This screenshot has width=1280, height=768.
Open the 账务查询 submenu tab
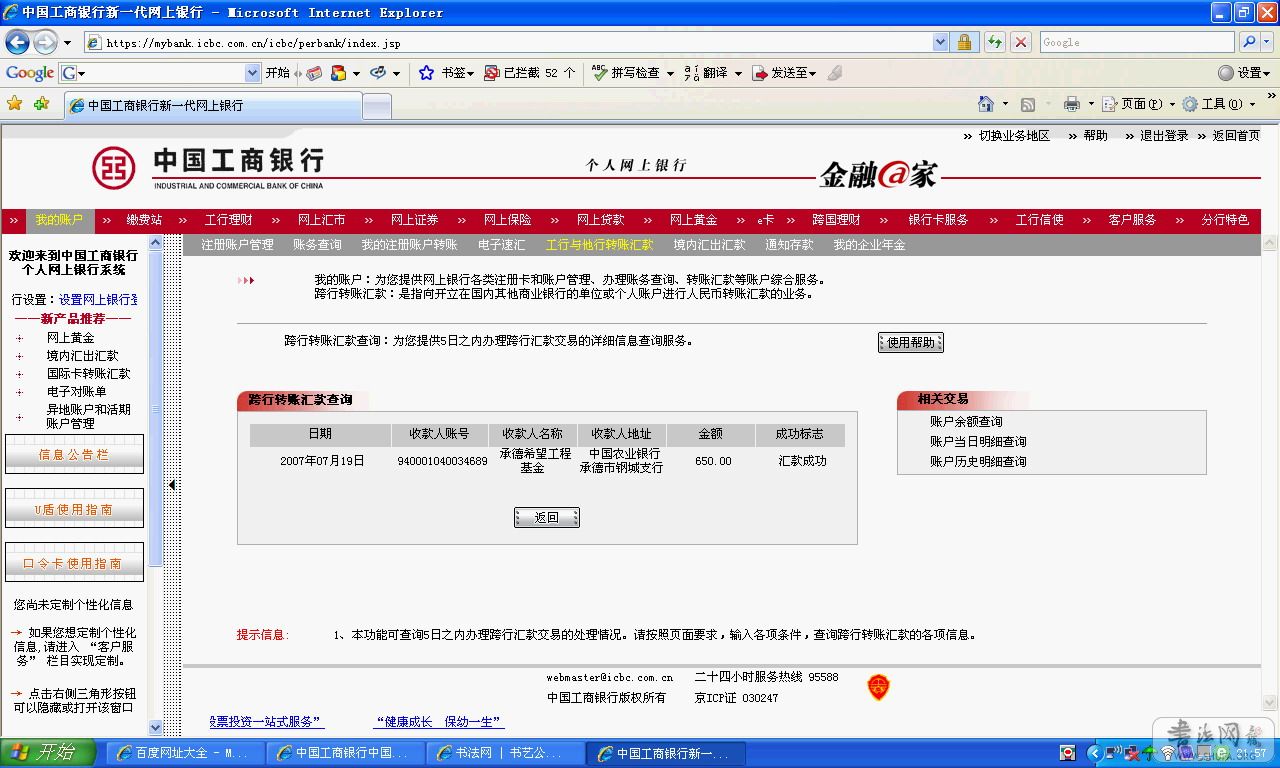pyautogui.click(x=317, y=245)
